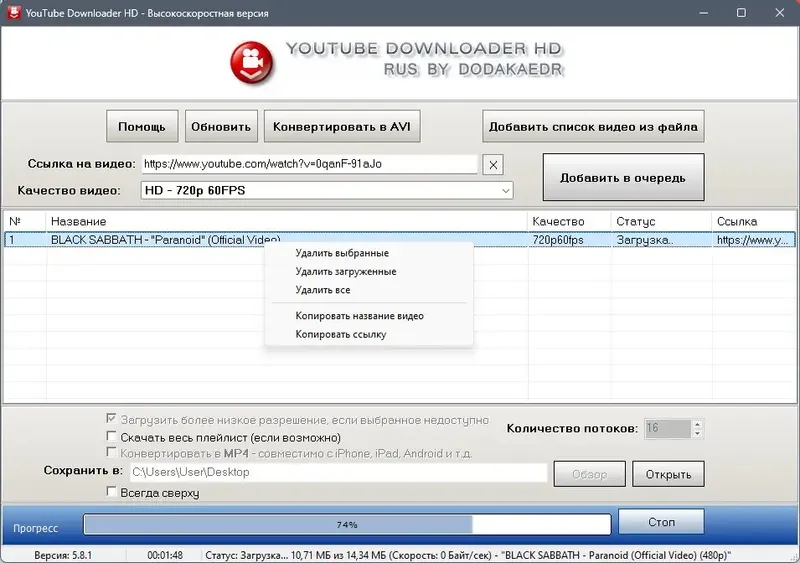Click Конвертировать в AVI button

tap(342, 126)
